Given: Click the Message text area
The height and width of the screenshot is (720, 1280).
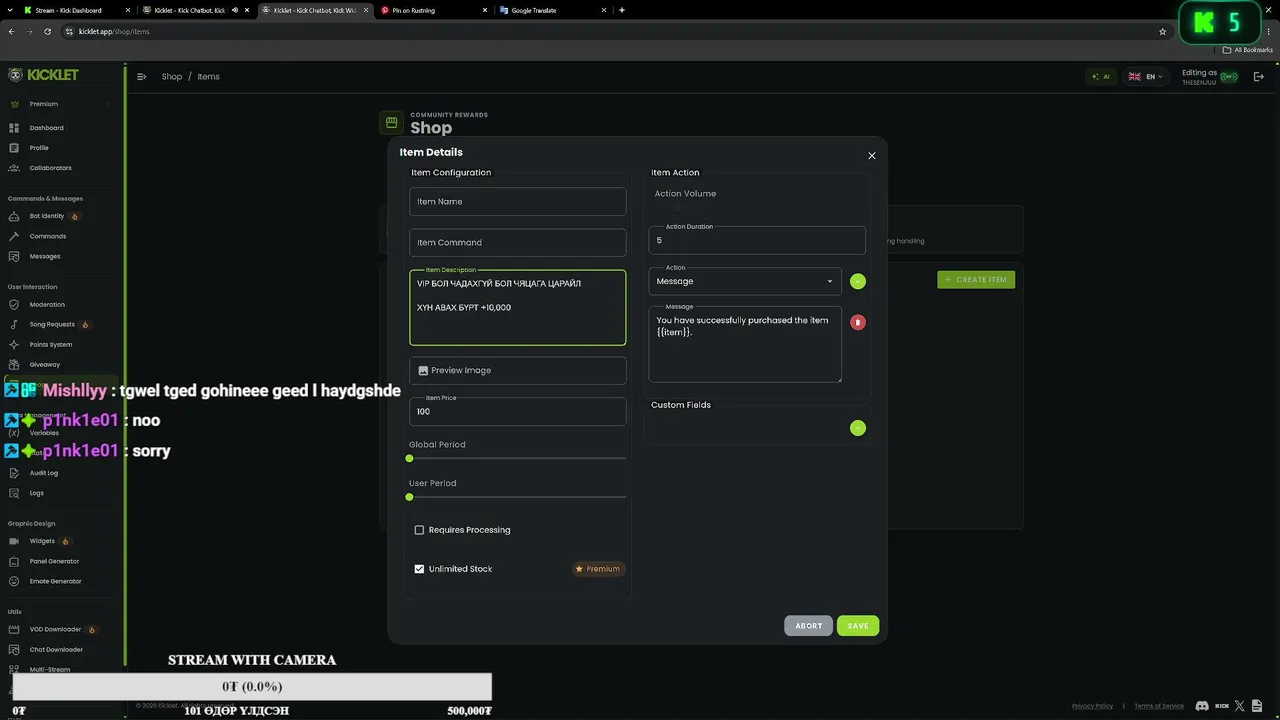Looking at the screenshot, I should 745,345.
